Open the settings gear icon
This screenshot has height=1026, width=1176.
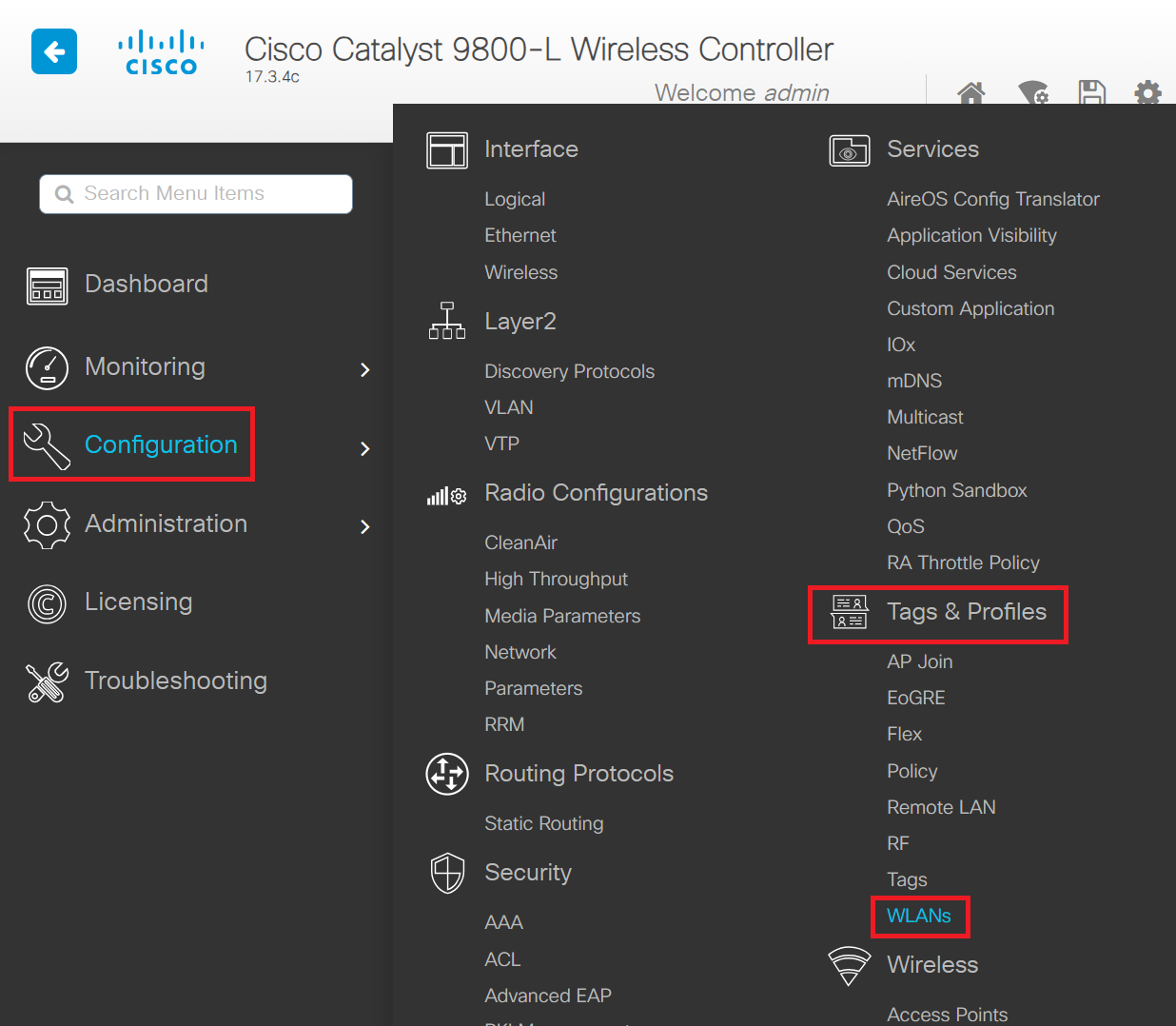(1147, 93)
